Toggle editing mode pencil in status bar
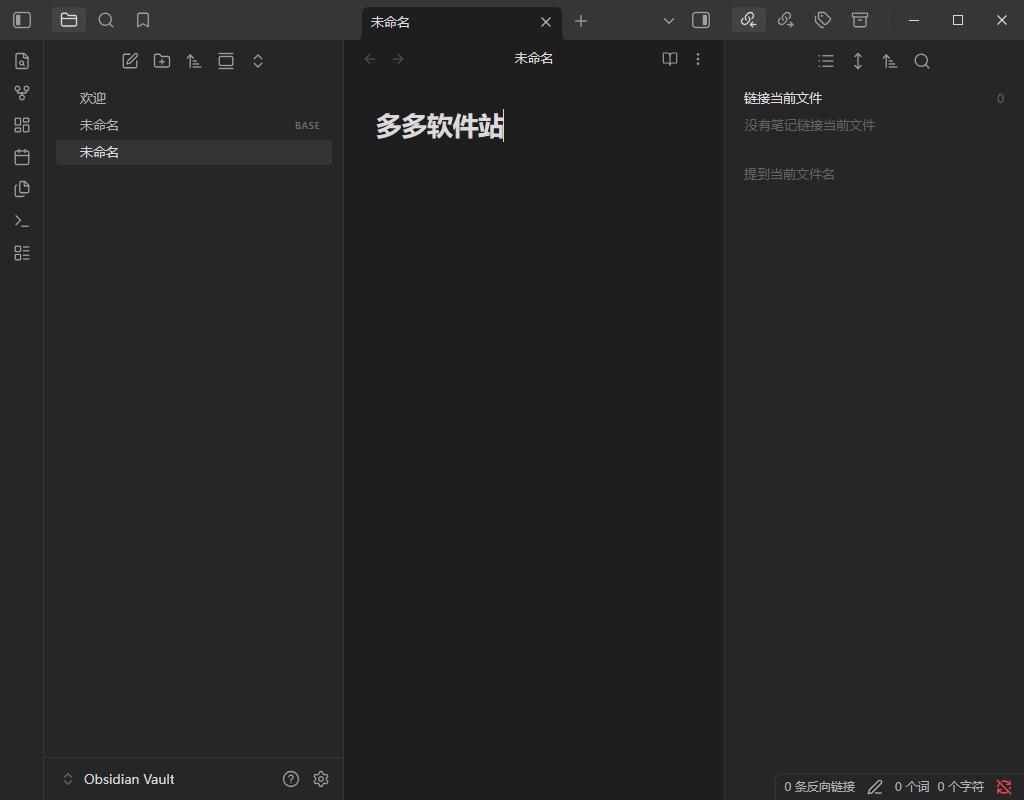The height and width of the screenshot is (800, 1024). point(875,788)
